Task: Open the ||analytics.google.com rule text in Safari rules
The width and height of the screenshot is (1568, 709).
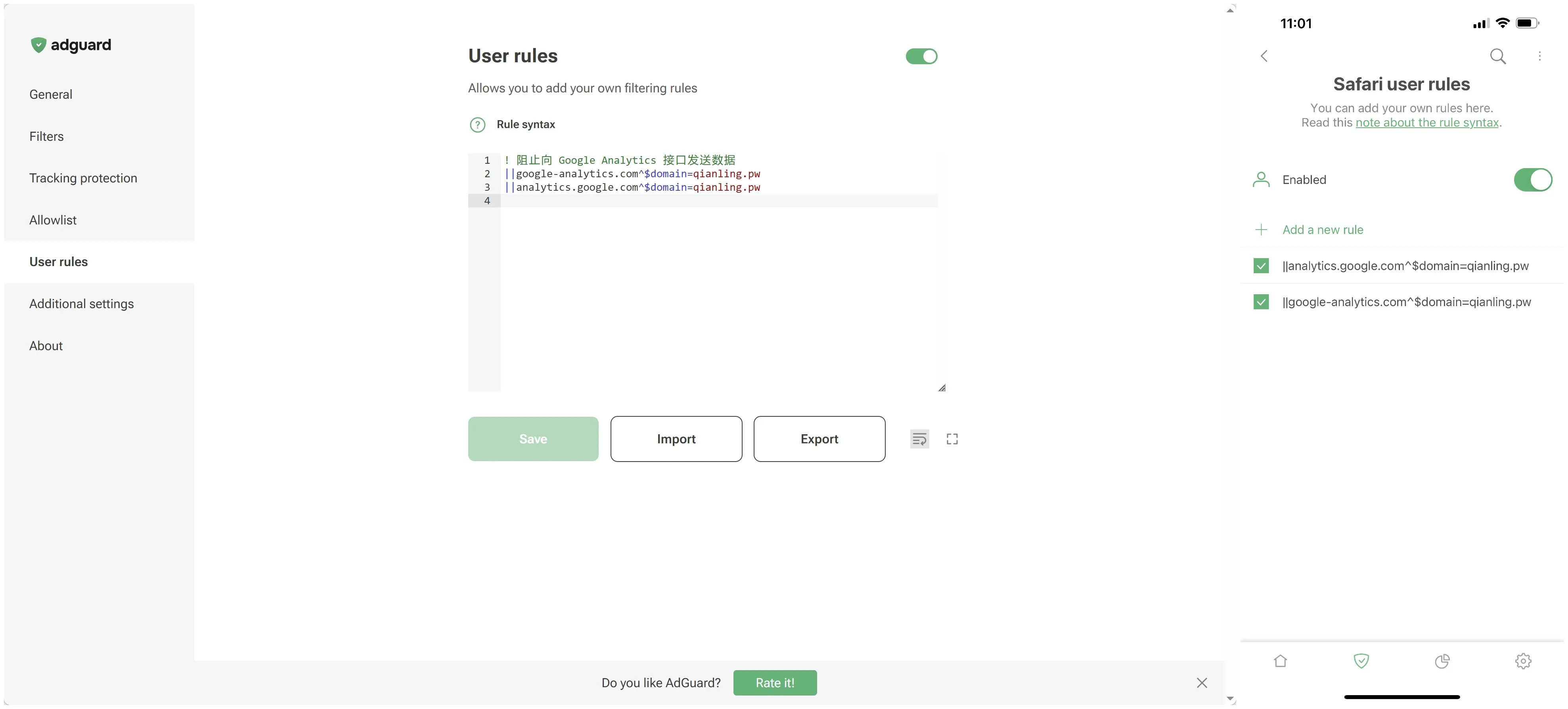Action: 1405,266
